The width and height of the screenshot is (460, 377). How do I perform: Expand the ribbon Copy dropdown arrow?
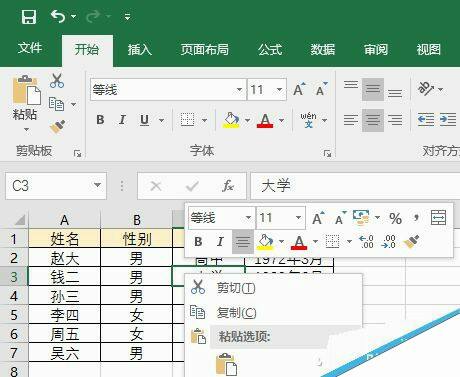(73, 104)
